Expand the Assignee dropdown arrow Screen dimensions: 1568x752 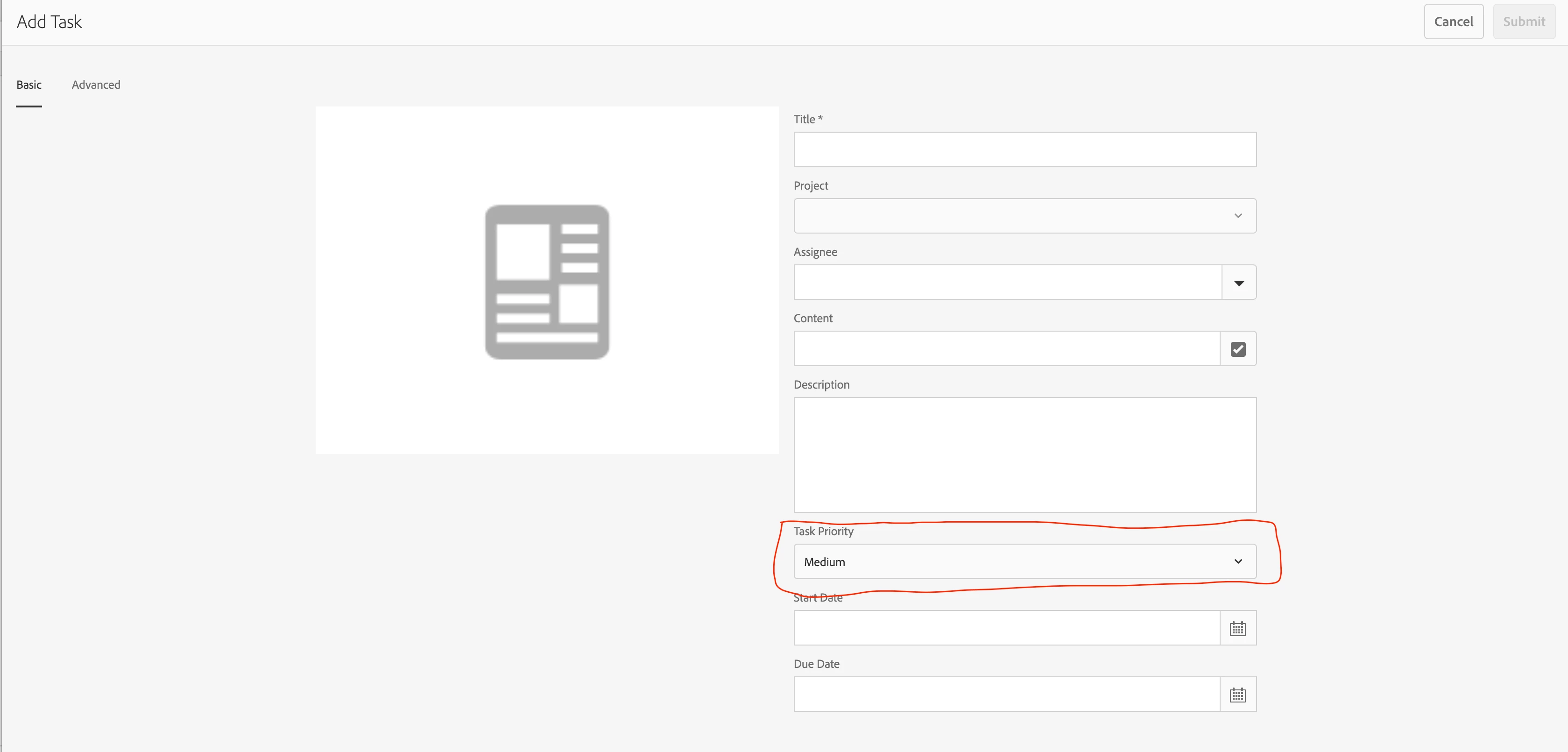pyautogui.click(x=1238, y=283)
